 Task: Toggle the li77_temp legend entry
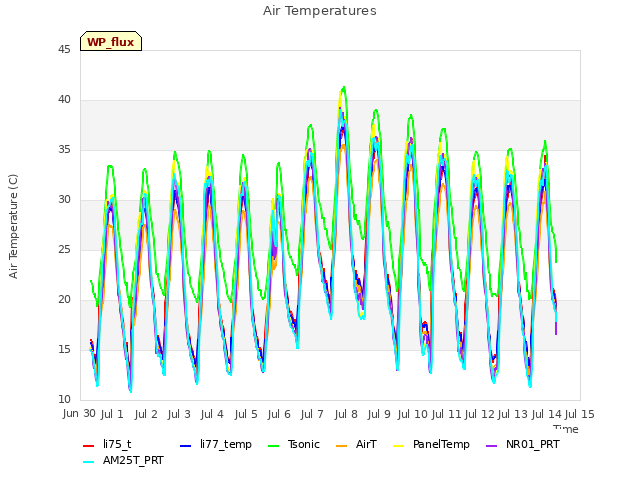[x=216, y=444]
